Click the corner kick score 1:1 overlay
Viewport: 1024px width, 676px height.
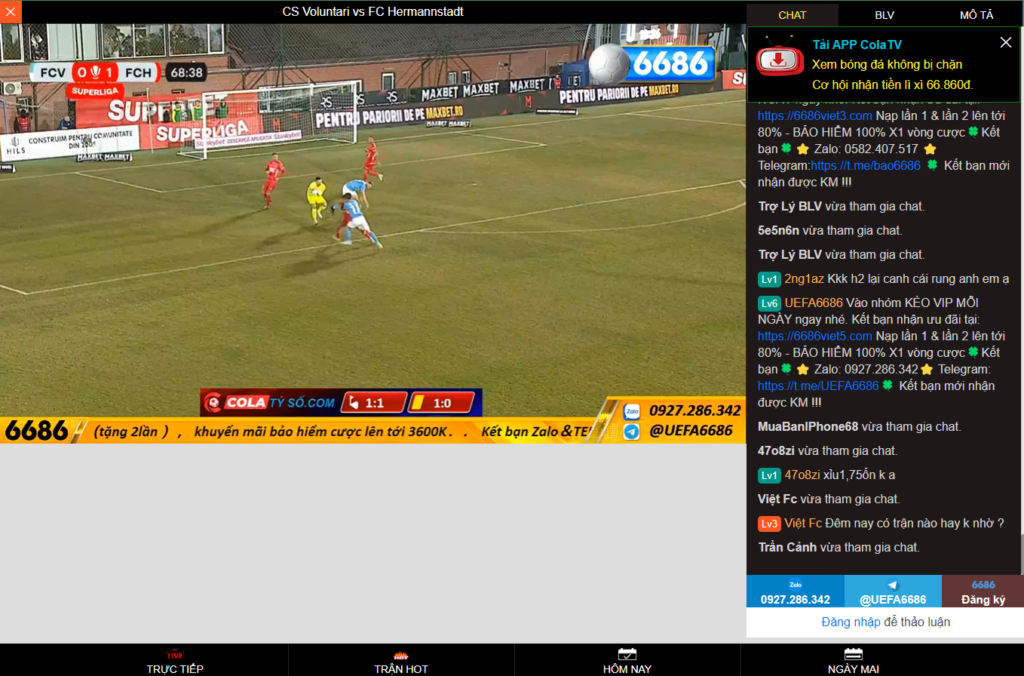point(373,403)
